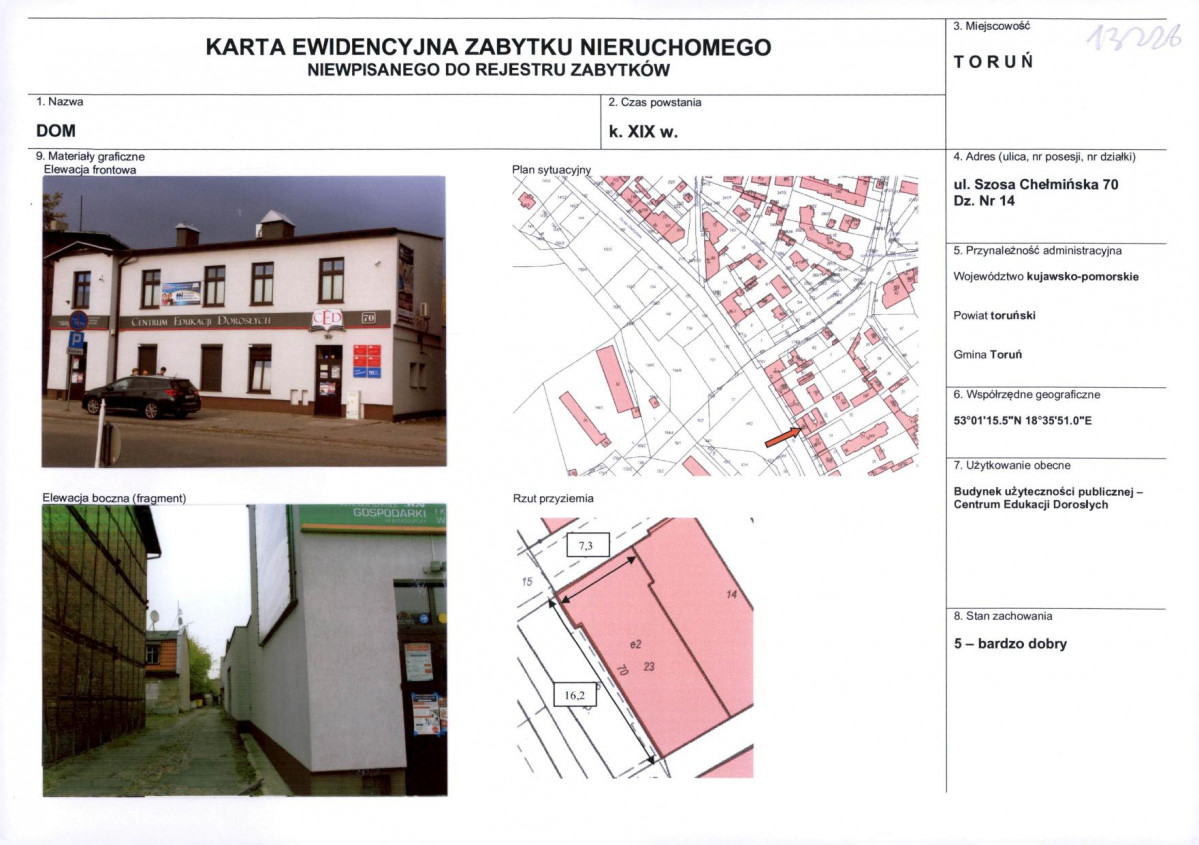The image size is (1199, 845).
Task: Open the side elevation alley photo
Action: point(245,650)
